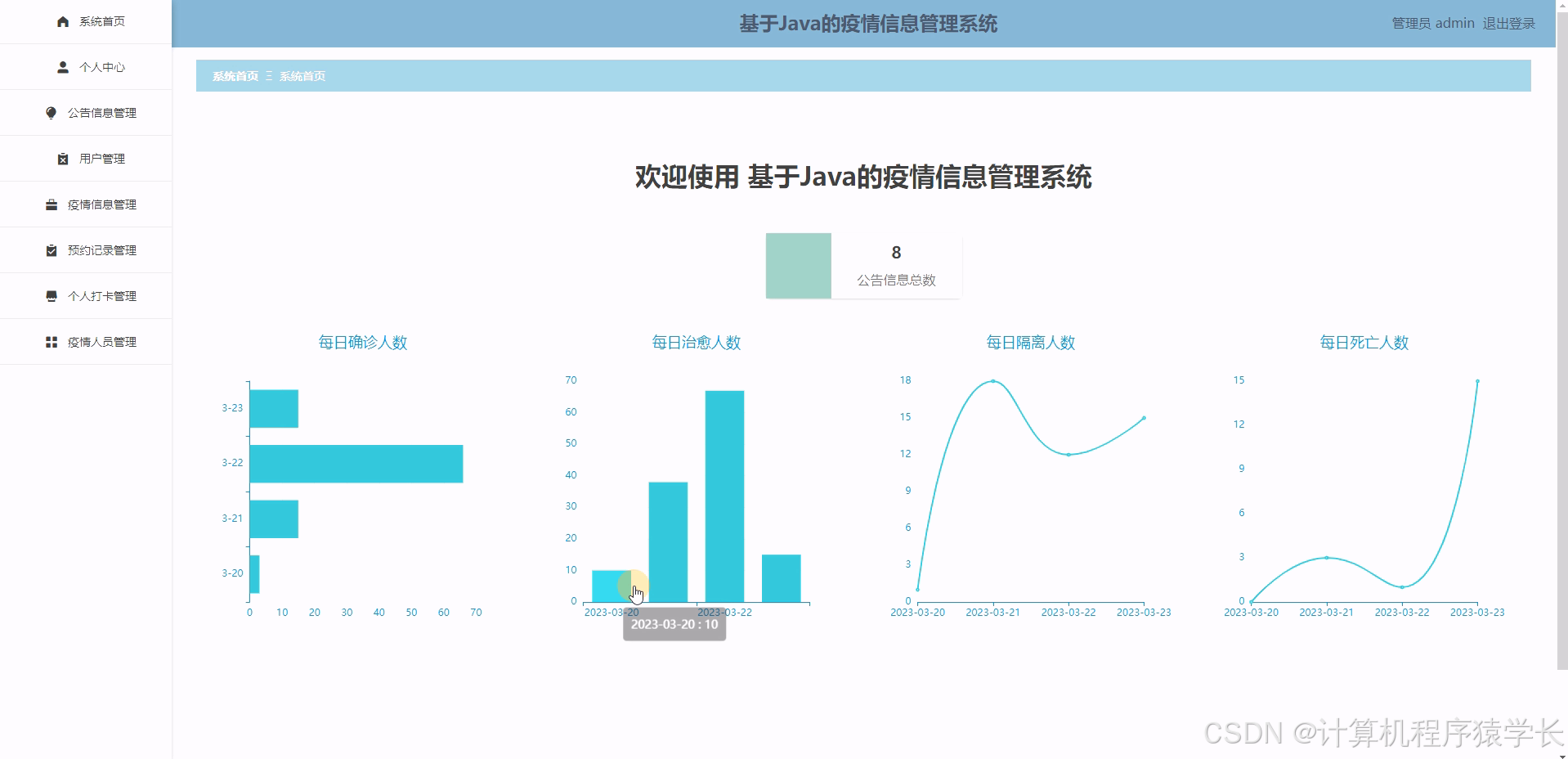Viewport: 1568px width, 759px height.
Task: Click the header title 基于Java的疫情信息管理系统
Action: point(868,24)
